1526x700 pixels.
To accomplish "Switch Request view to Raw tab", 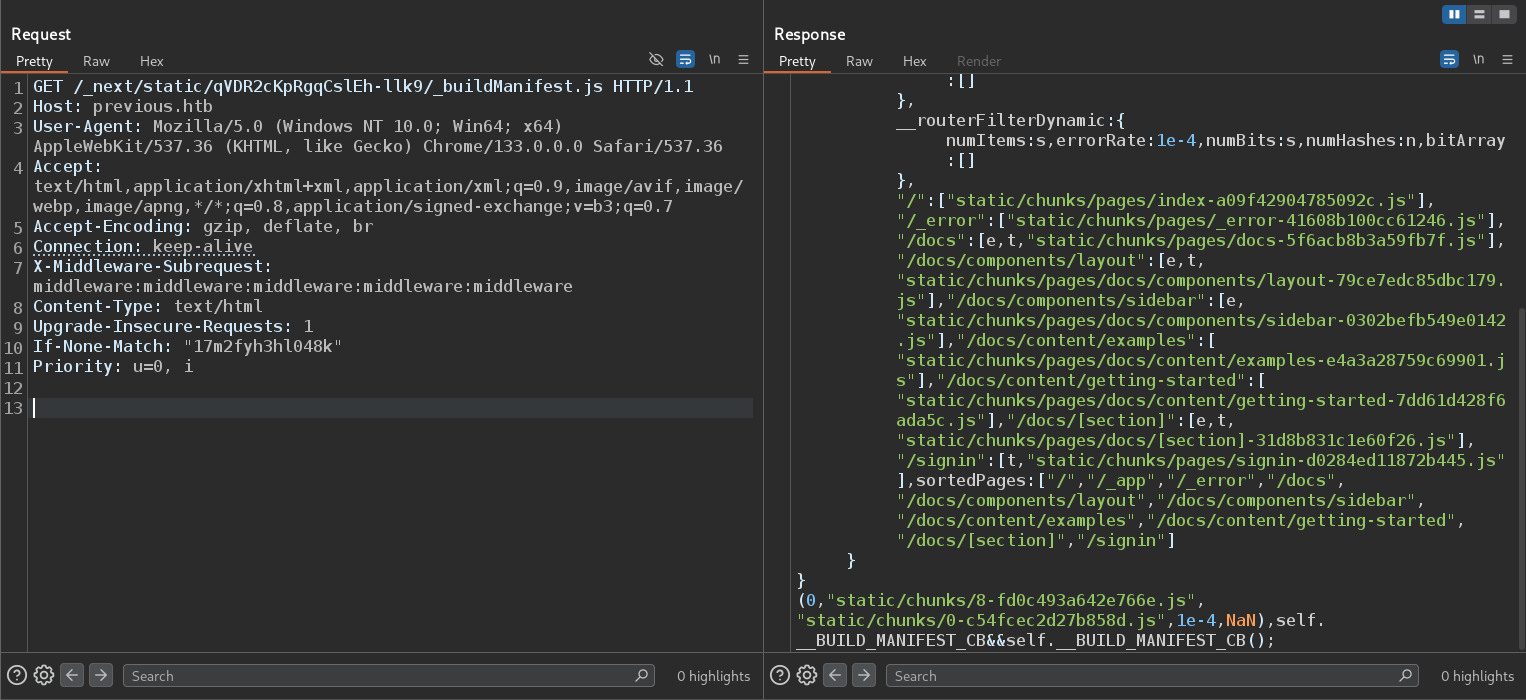I will click(x=96, y=61).
